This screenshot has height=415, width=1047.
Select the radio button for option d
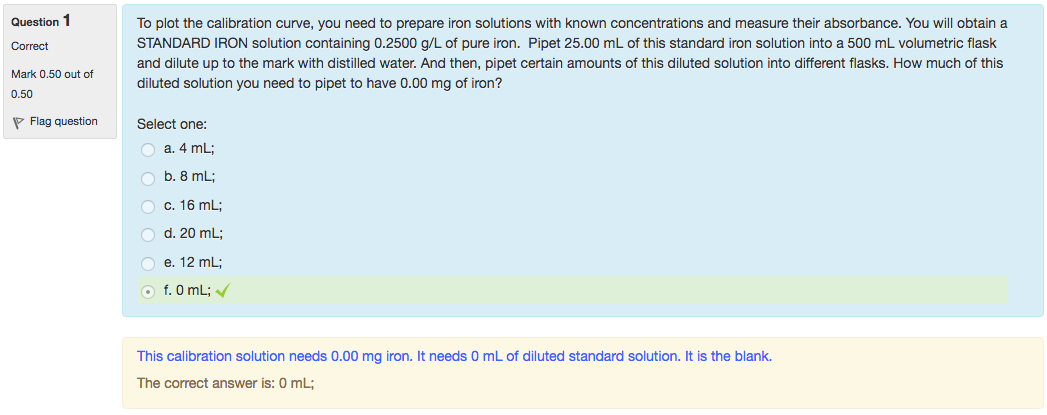(x=148, y=235)
